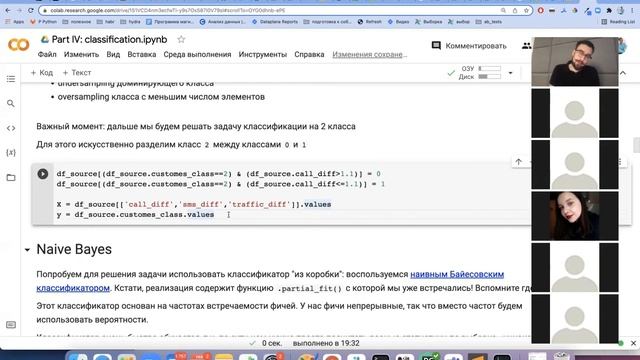The width and height of the screenshot is (640, 360).
Task: Open the Apps bookmark
Action: pyautogui.click(x=15, y=22)
